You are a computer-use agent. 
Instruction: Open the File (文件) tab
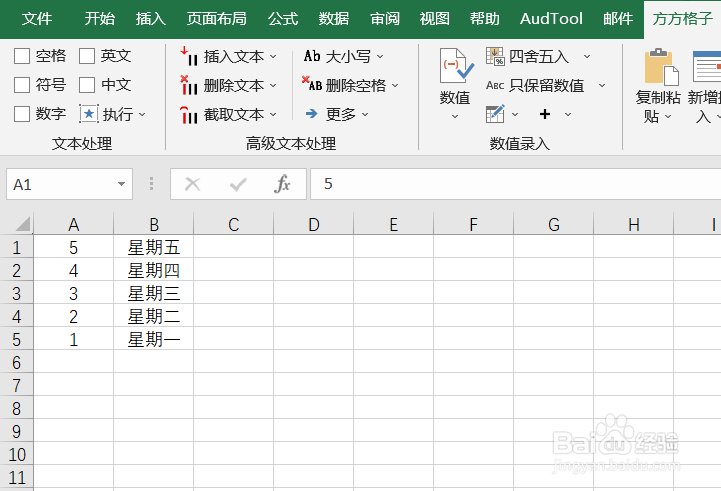[37, 19]
